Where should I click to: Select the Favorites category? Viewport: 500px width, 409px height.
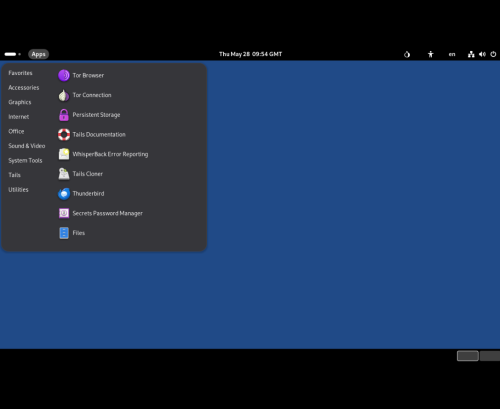[20, 73]
